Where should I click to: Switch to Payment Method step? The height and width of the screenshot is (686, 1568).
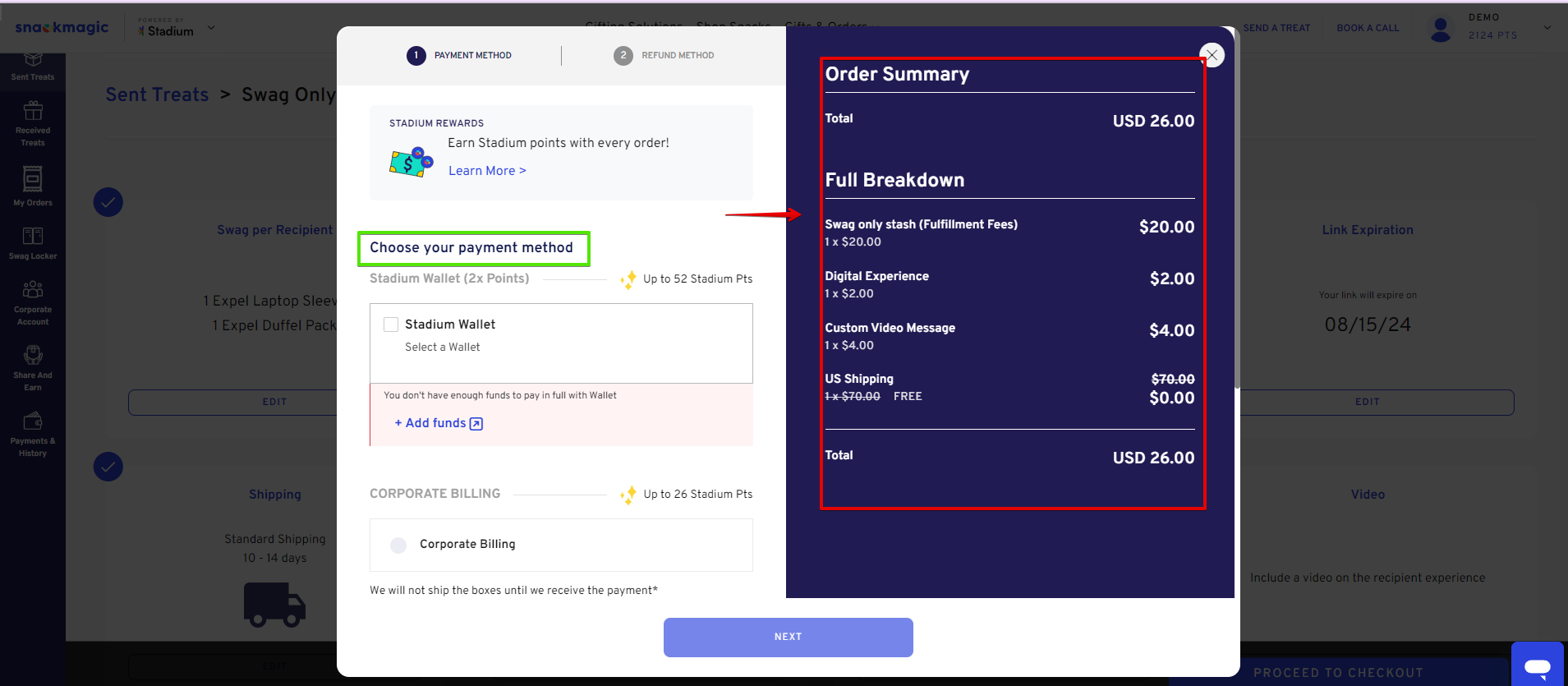coord(459,55)
